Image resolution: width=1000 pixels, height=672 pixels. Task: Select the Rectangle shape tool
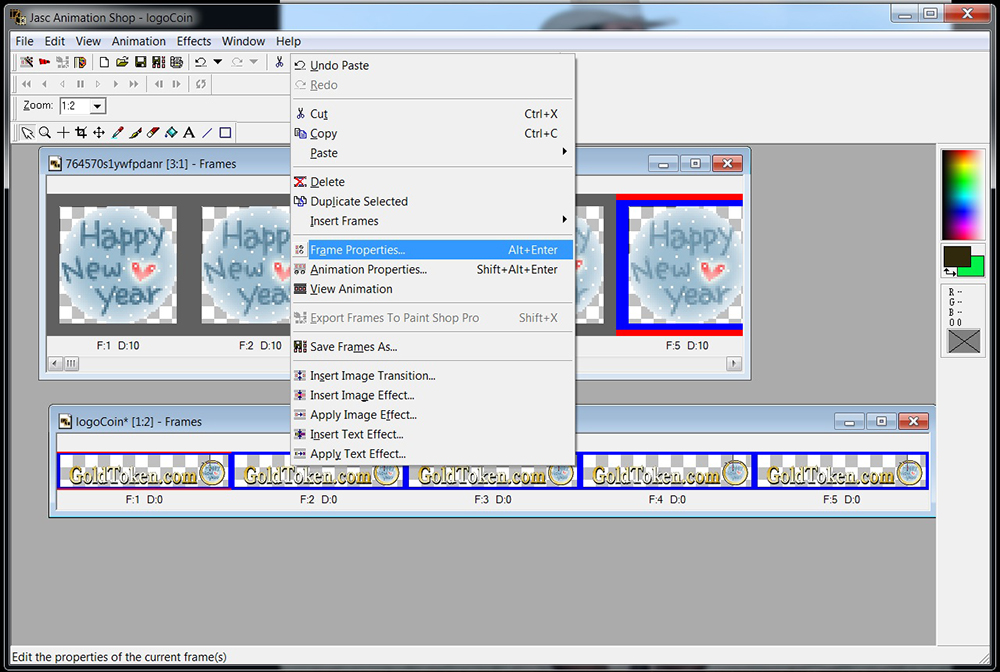coord(225,132)
